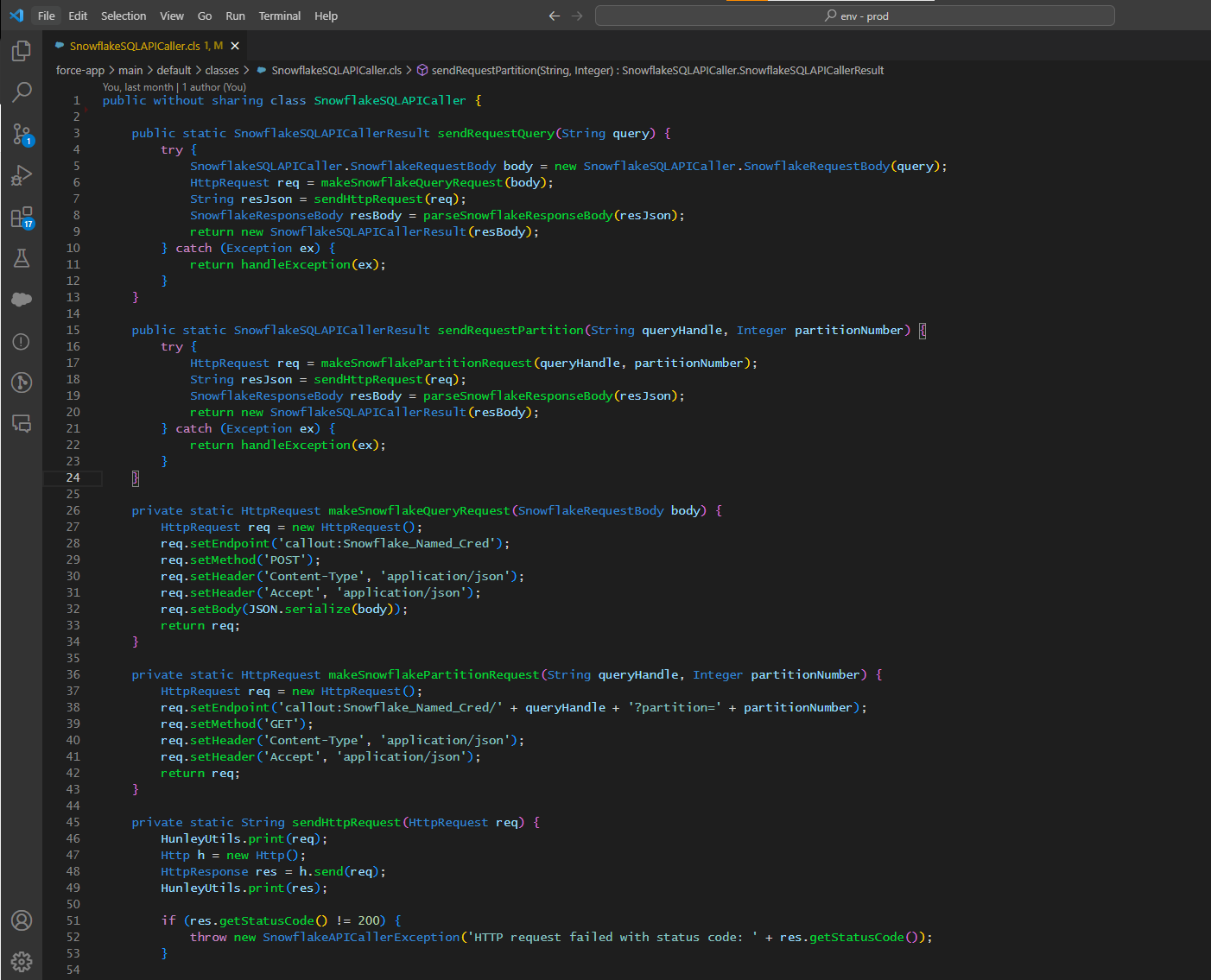
Task: Open the Comments panel icon
Action: (x=21, y=424)
